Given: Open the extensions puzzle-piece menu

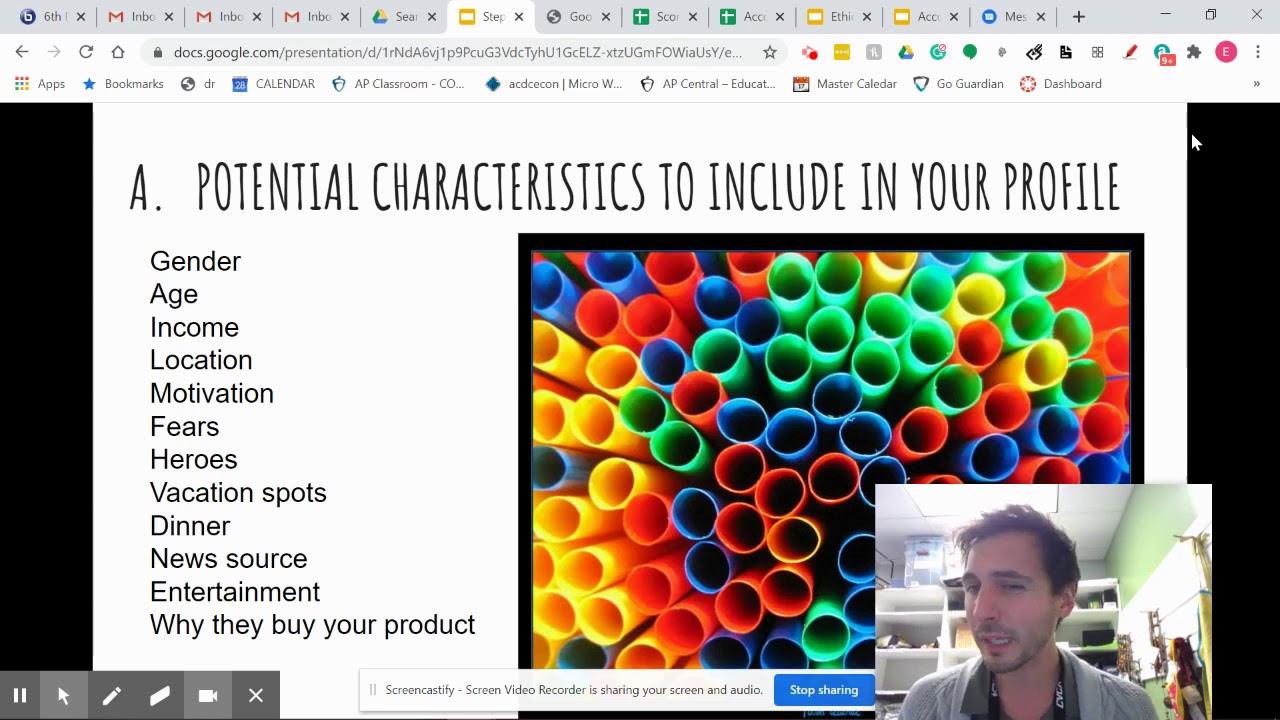Looking at the screenshot, I should pyautogui.click(x=1194, y=51).
